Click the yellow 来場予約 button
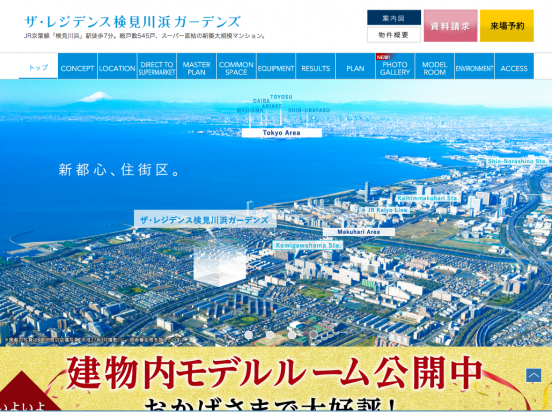The image size is (552, 412). 507,26
